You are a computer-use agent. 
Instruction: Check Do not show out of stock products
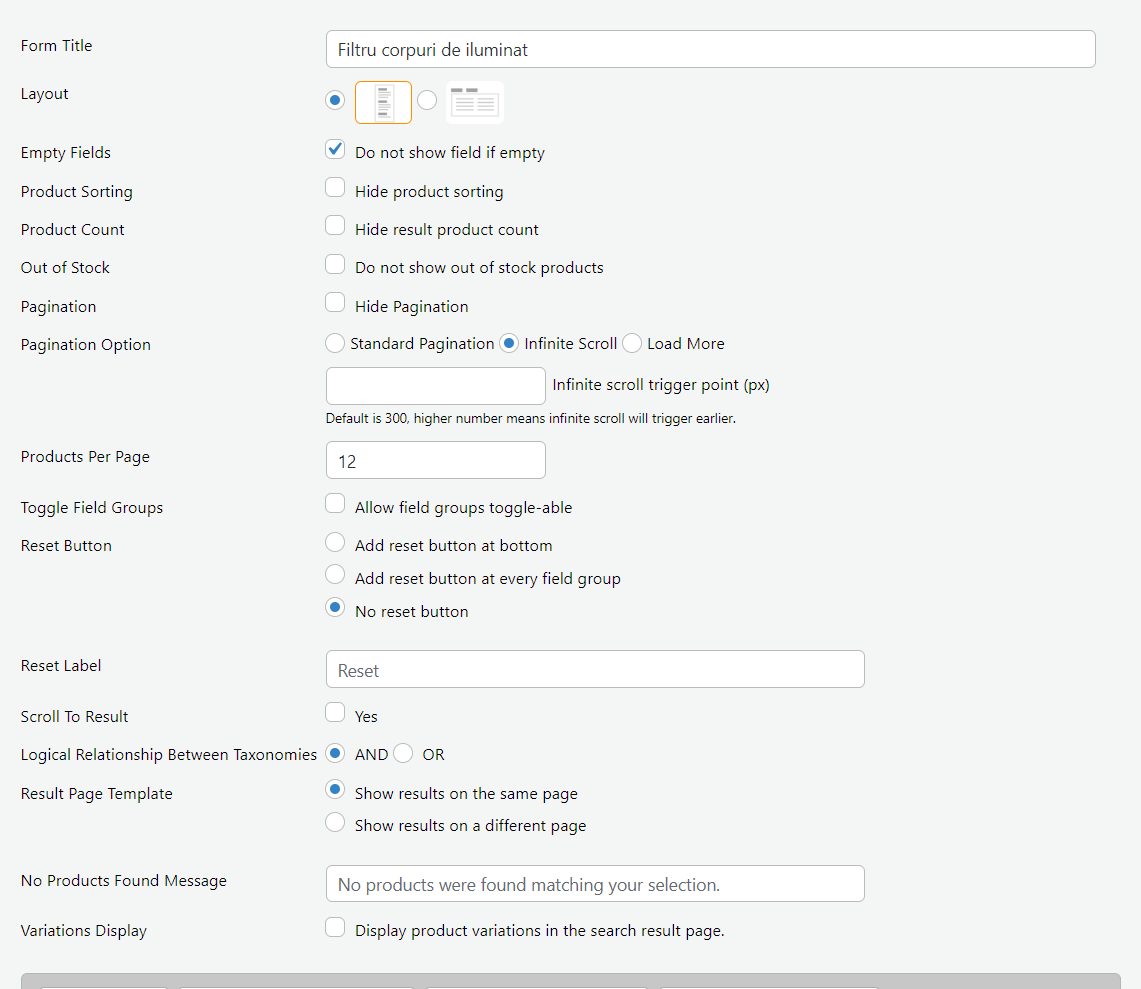(x=335, y=263)
